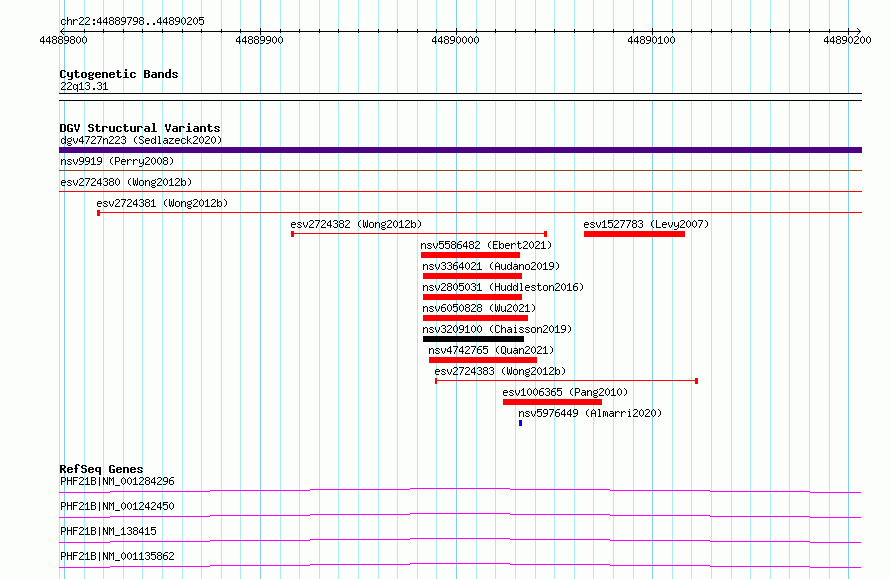Open the nsv3209100 (Chaisson2019) variant label
The width and height of the screenshot is (890, 579).
pyautogui.click(x=497, y=329)
